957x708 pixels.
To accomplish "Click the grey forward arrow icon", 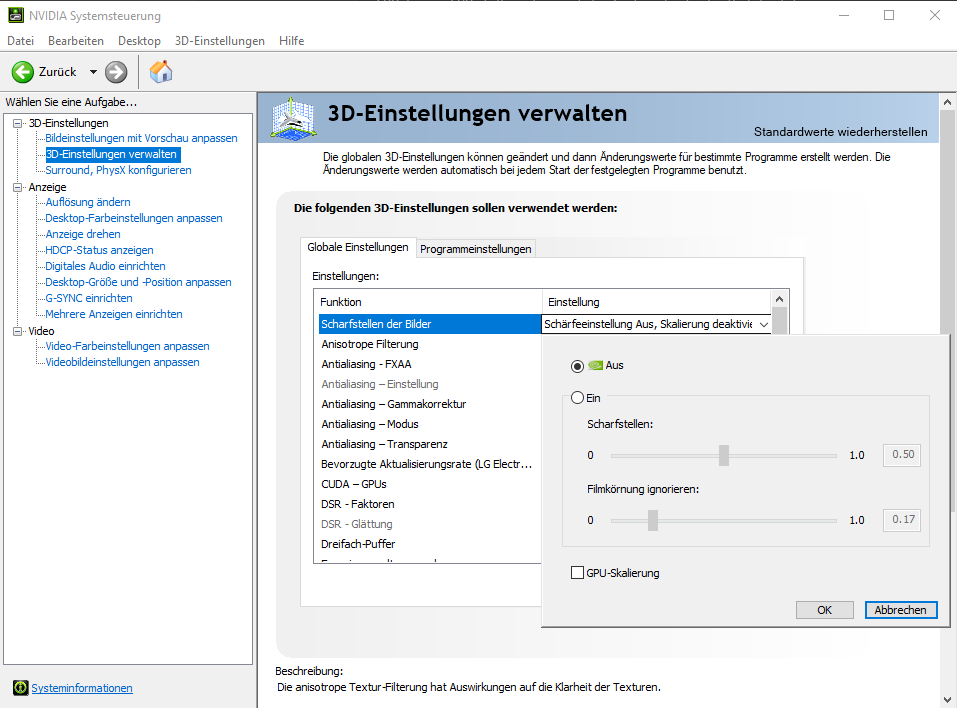I will (x=116, y=72).
